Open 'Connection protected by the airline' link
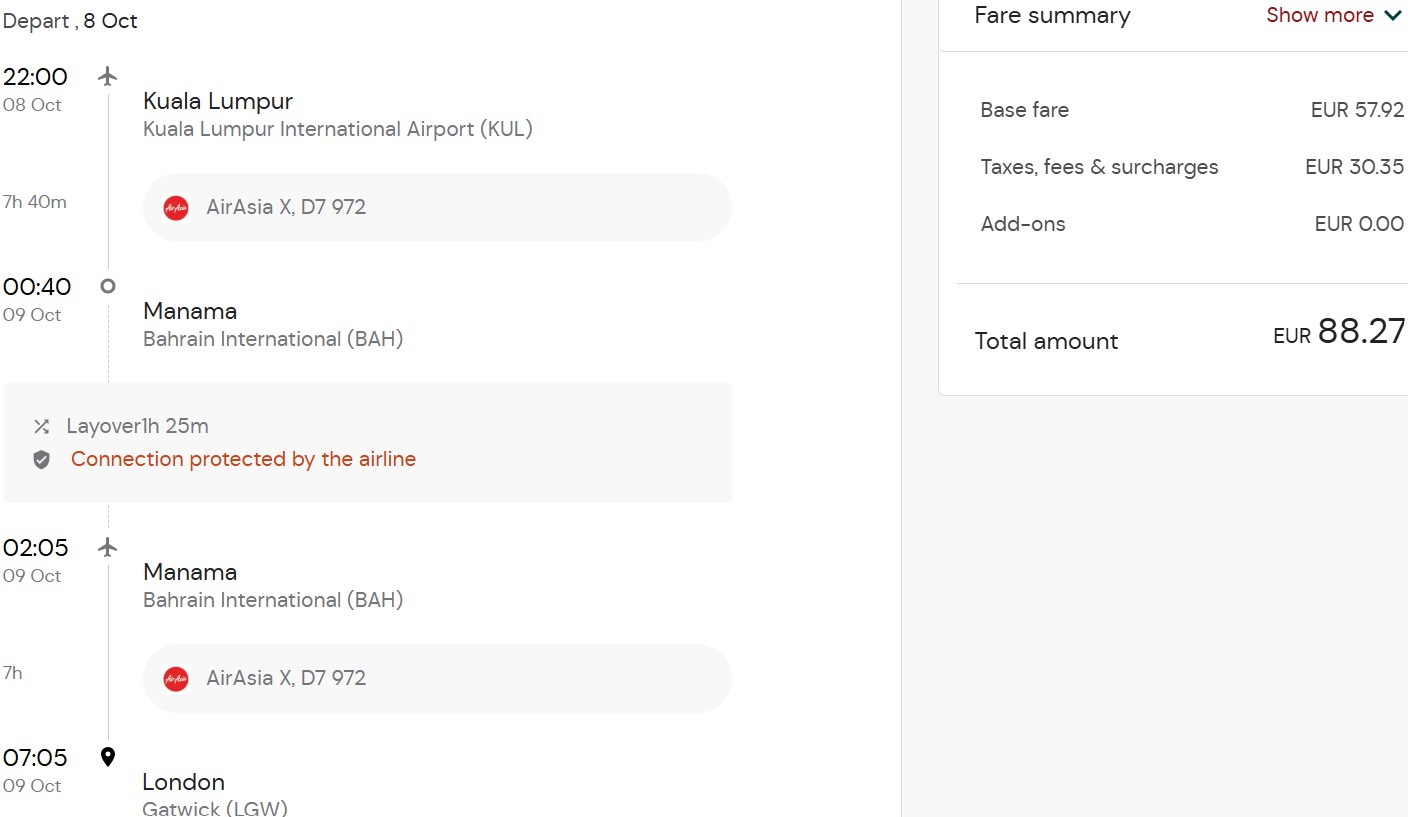Image resolution: width=1408 pixels, height=817 pixels. [243, 459]
